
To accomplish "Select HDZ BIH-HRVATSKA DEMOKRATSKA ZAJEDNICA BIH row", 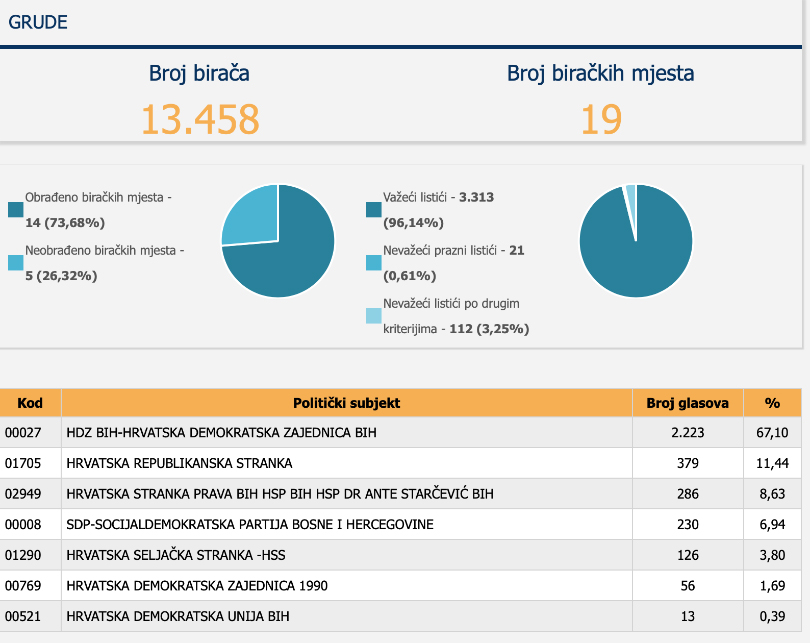I will [401, 433].
